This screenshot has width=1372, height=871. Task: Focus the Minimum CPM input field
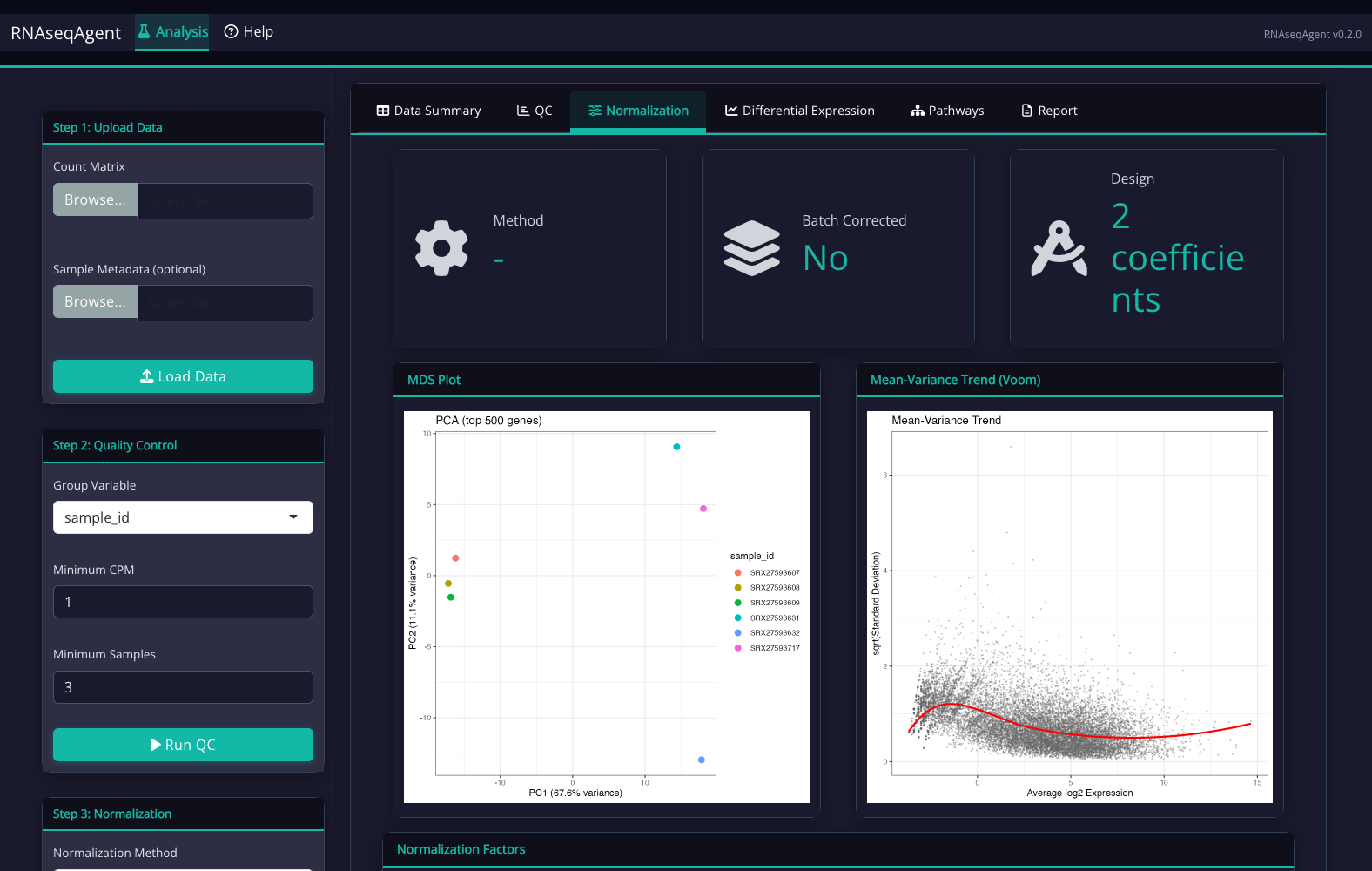183,602
